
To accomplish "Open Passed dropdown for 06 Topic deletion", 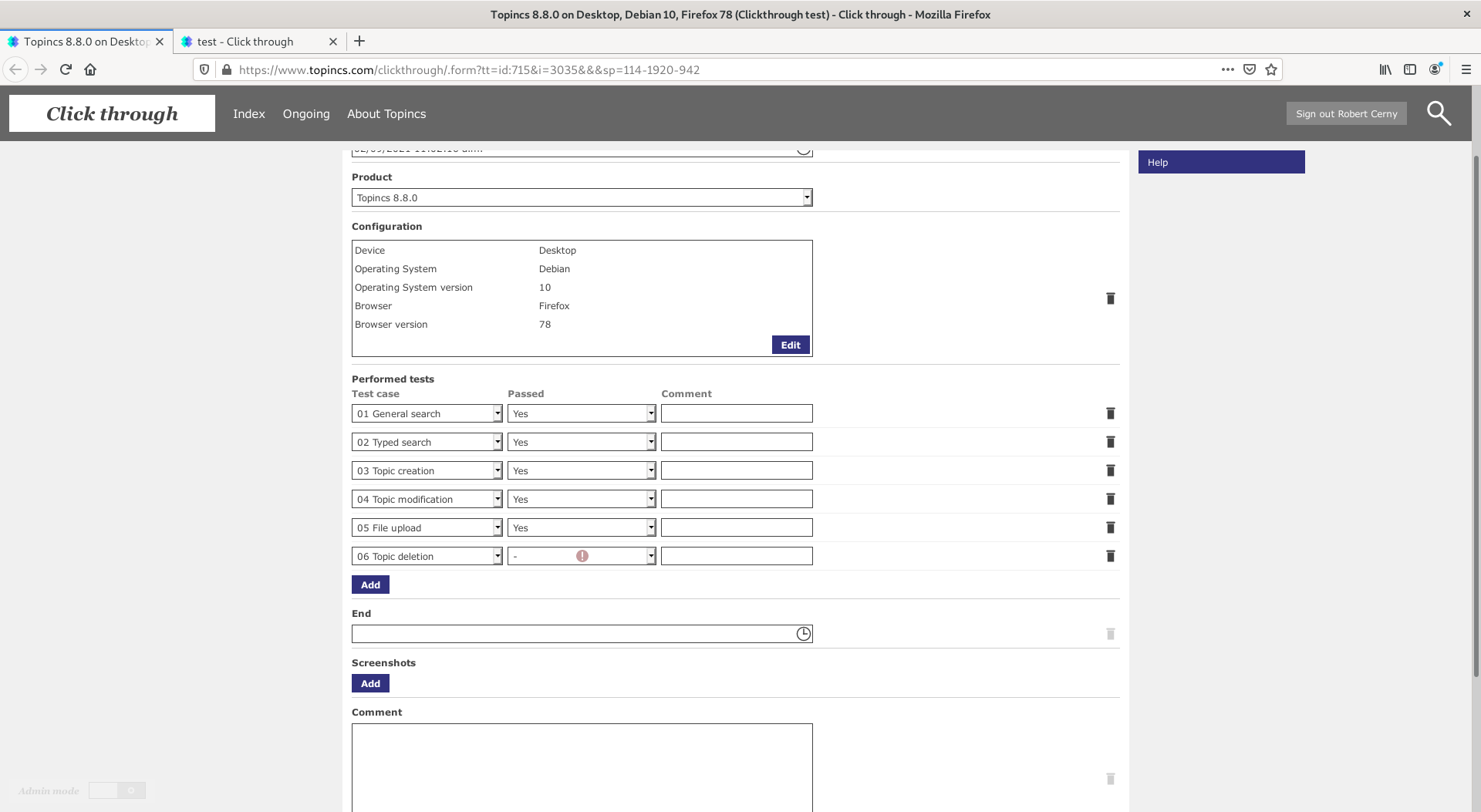I will (x=650, y=556).
